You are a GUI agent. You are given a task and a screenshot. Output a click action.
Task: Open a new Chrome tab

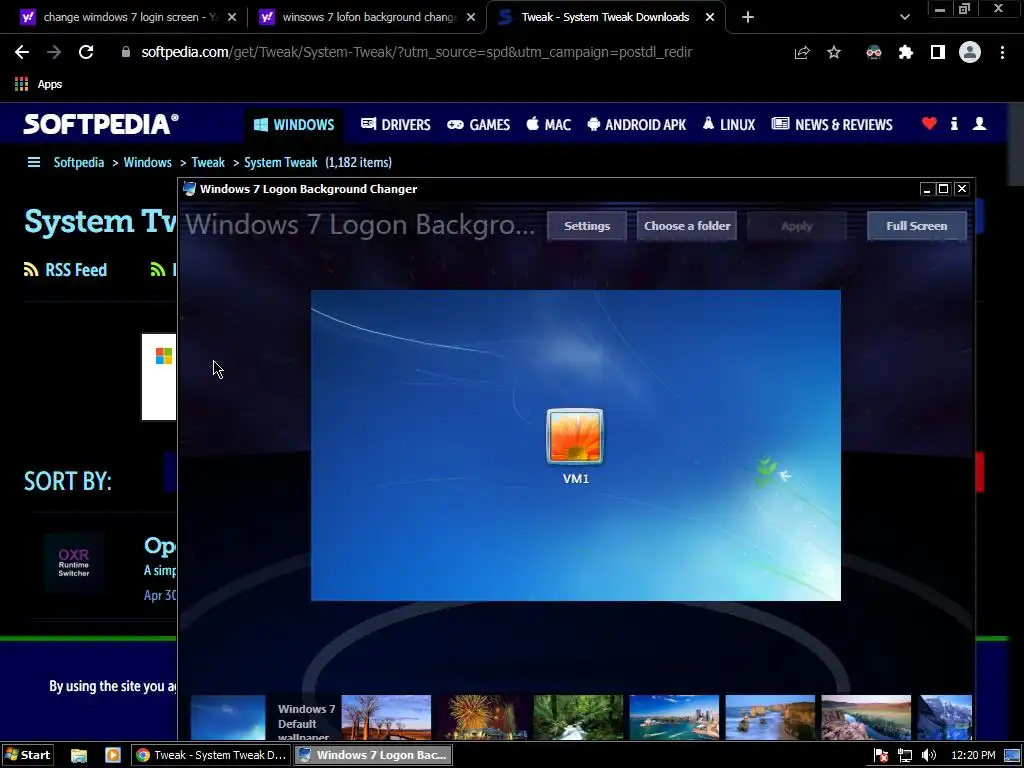click(x=748, y=17)
